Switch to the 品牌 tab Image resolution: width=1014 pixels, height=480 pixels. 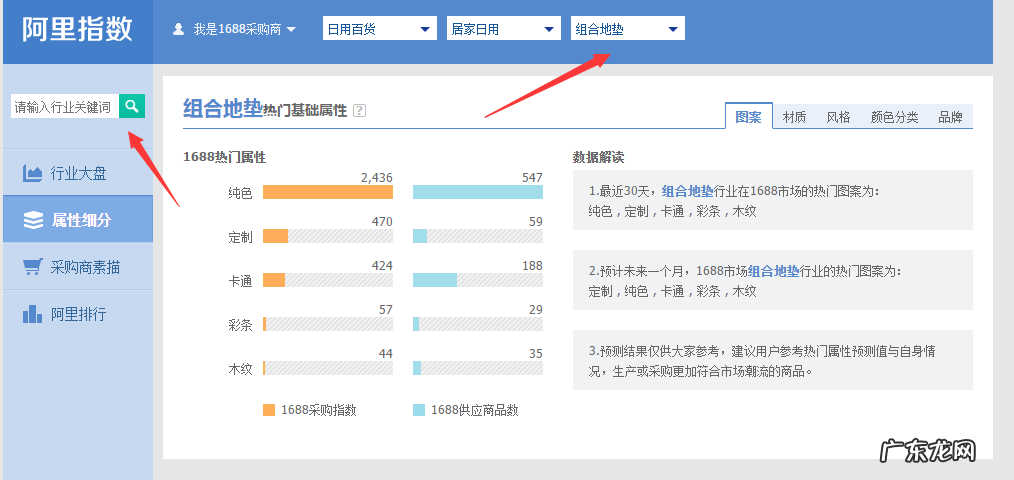[x=951, y=117]
